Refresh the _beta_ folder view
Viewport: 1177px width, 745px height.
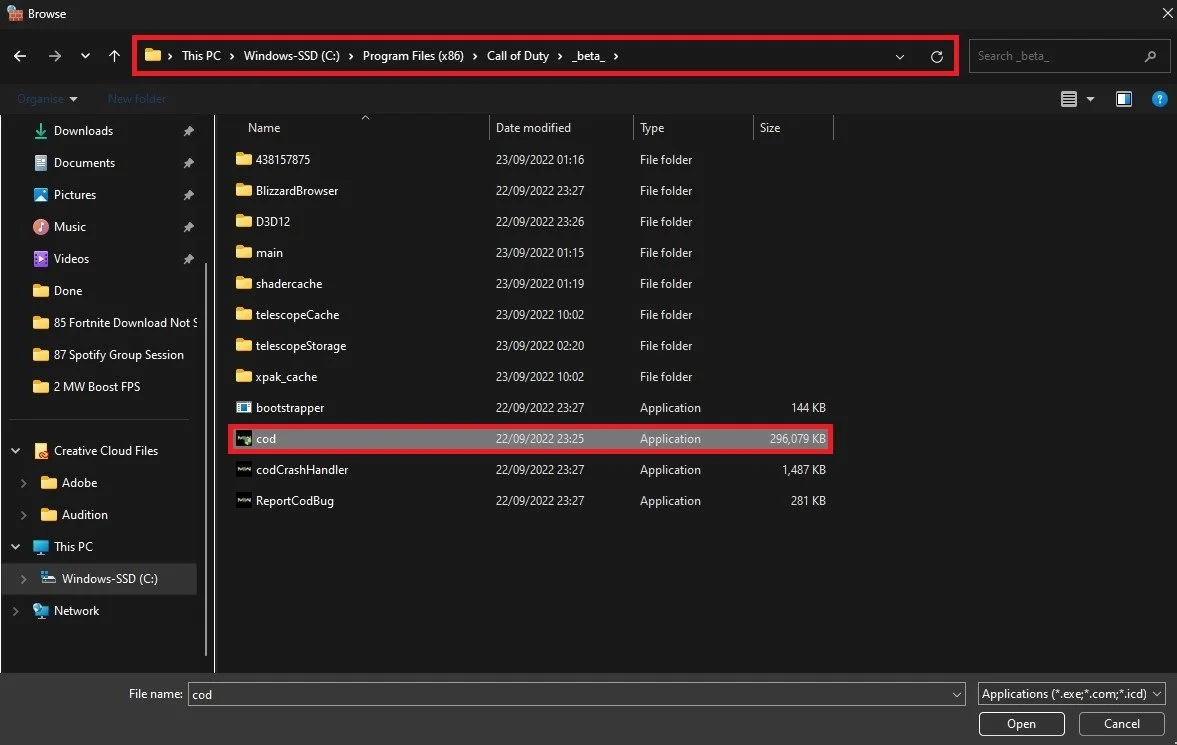[x=936, y=56]
